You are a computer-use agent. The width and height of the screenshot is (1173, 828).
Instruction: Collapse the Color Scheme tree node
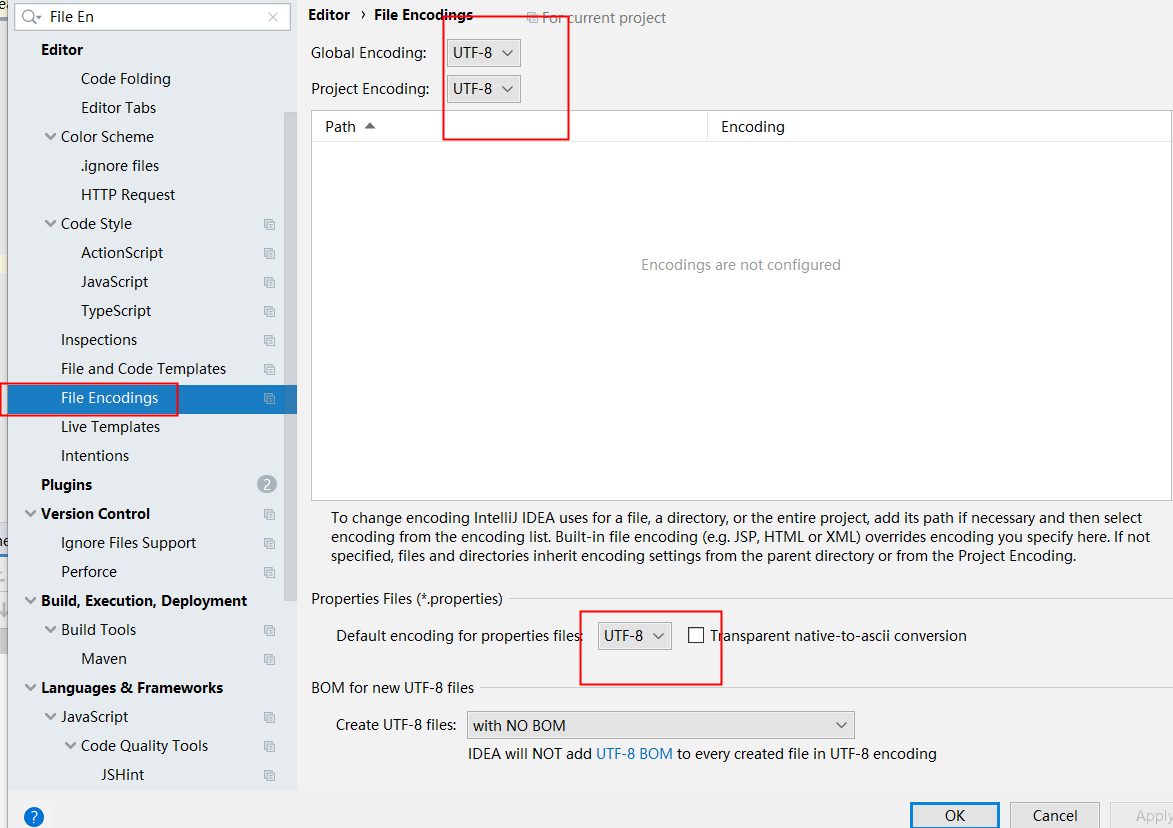point(50,137)
